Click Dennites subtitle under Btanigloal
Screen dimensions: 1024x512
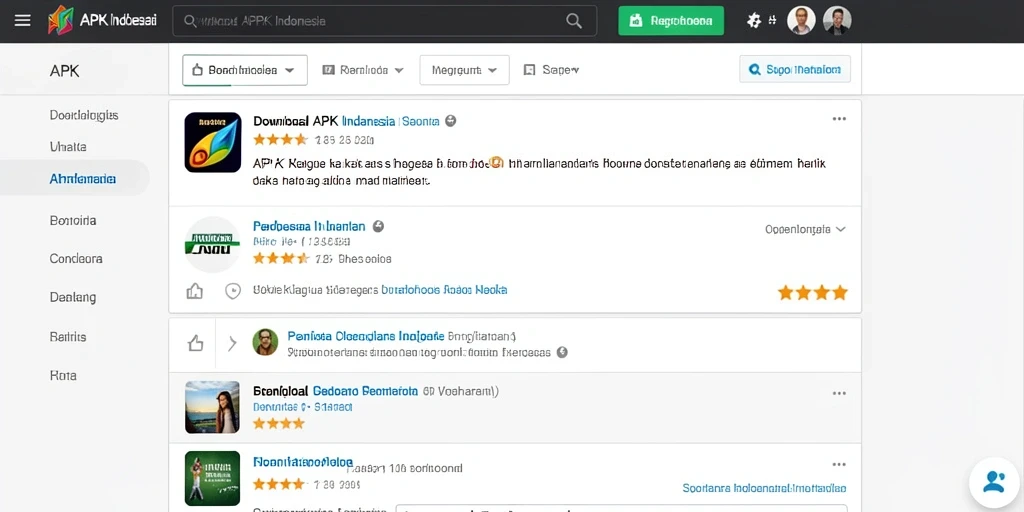point(303,406)
